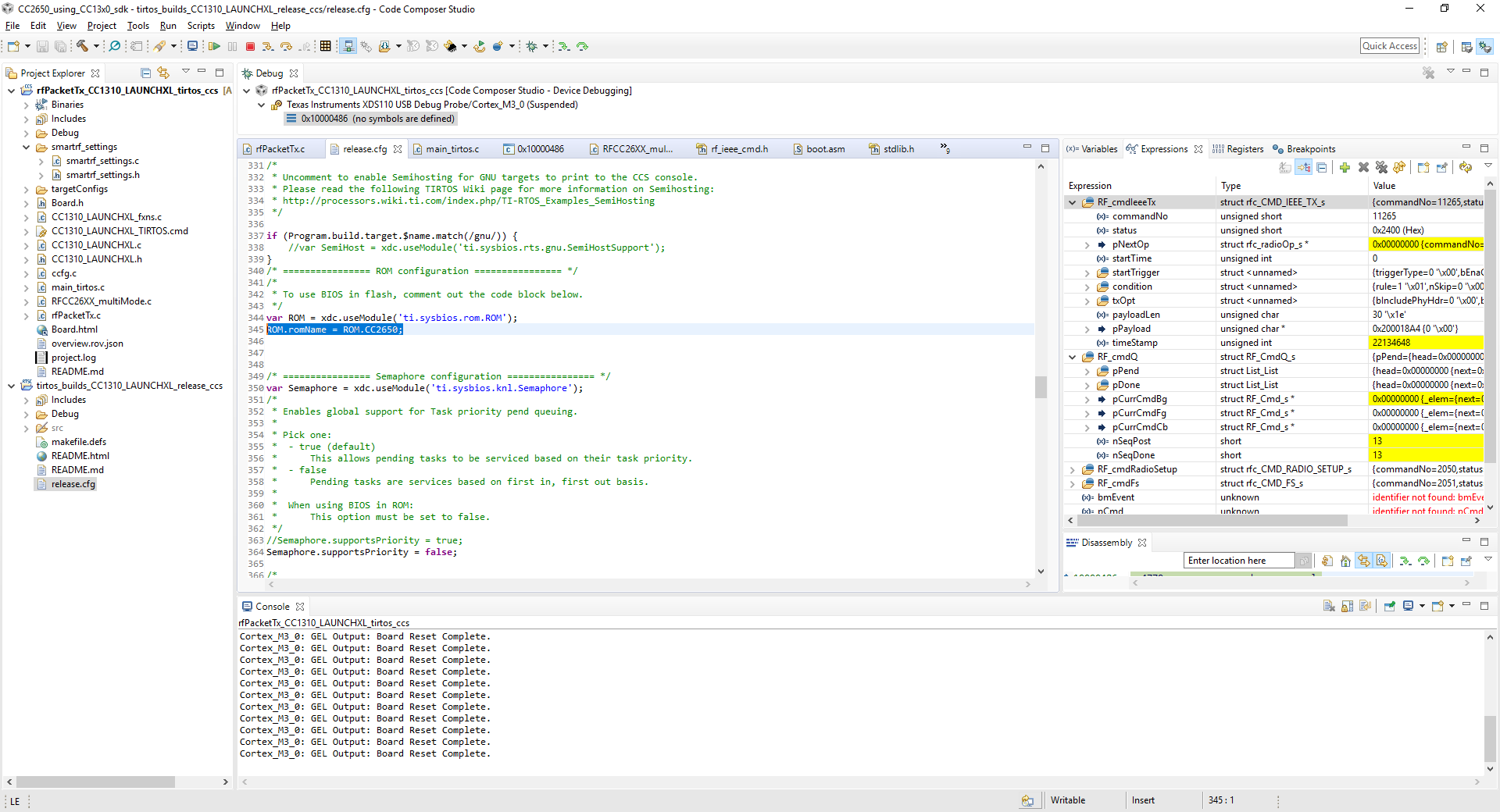Click the Step Into icon in main toolbar
Screen dimensions: 1500x812
[x=268, y=47]
